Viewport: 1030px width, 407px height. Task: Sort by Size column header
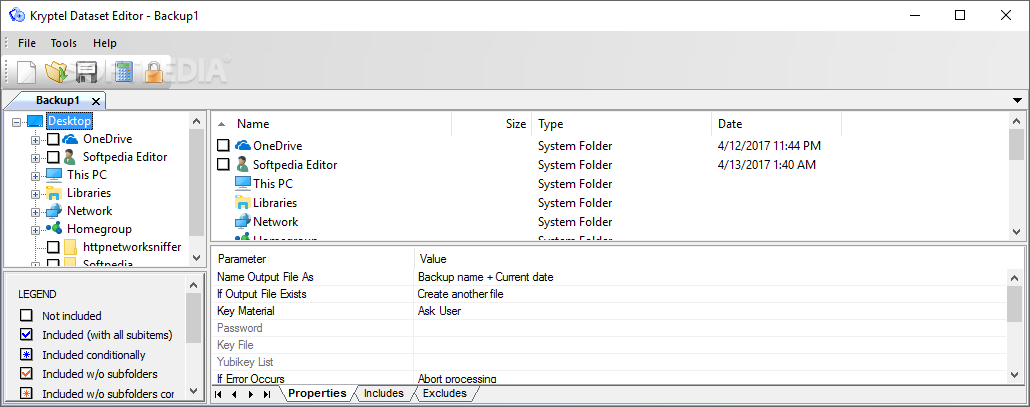pos(492,123)
